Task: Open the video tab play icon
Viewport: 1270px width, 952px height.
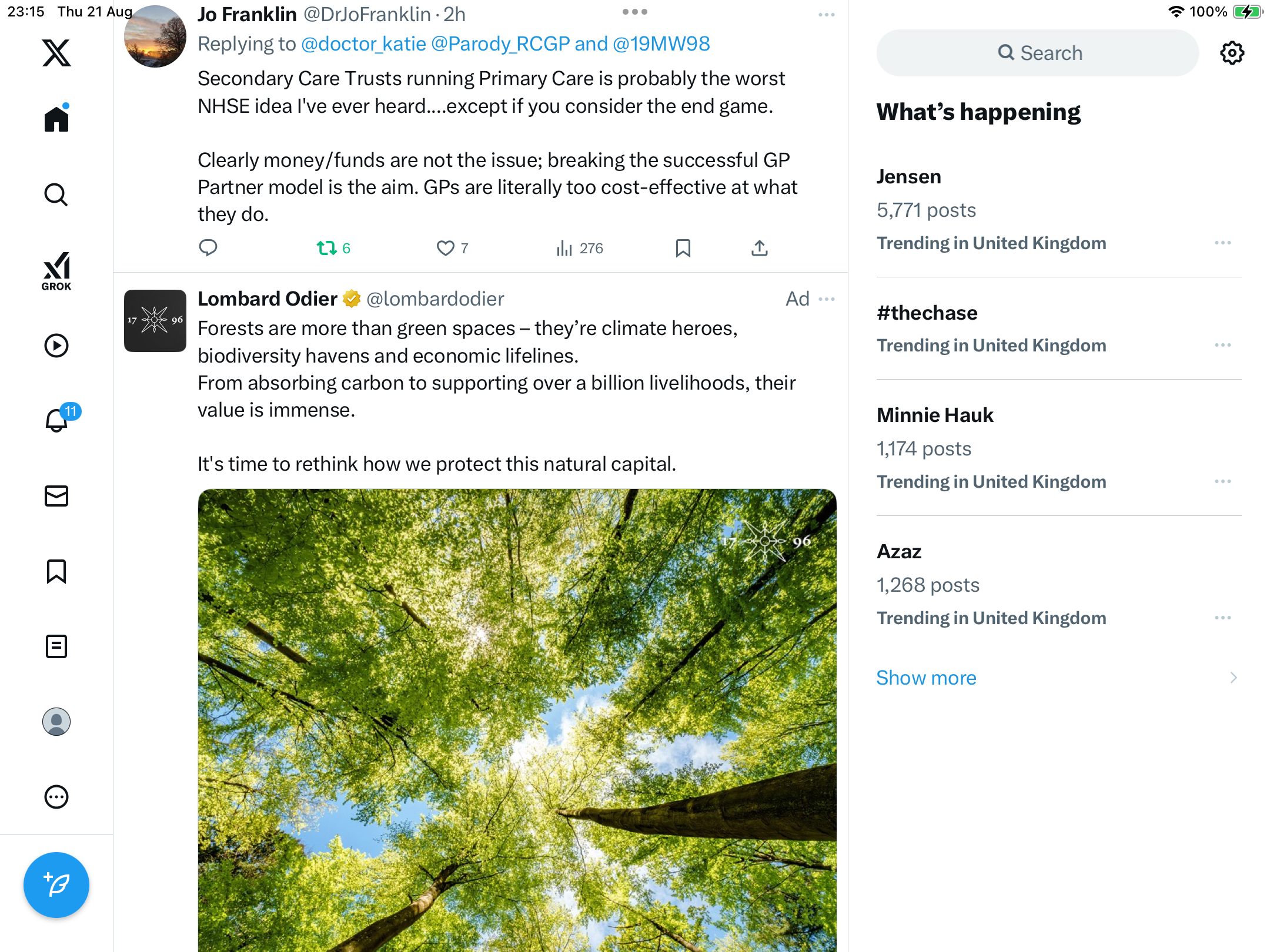Action: pos(56,346)
